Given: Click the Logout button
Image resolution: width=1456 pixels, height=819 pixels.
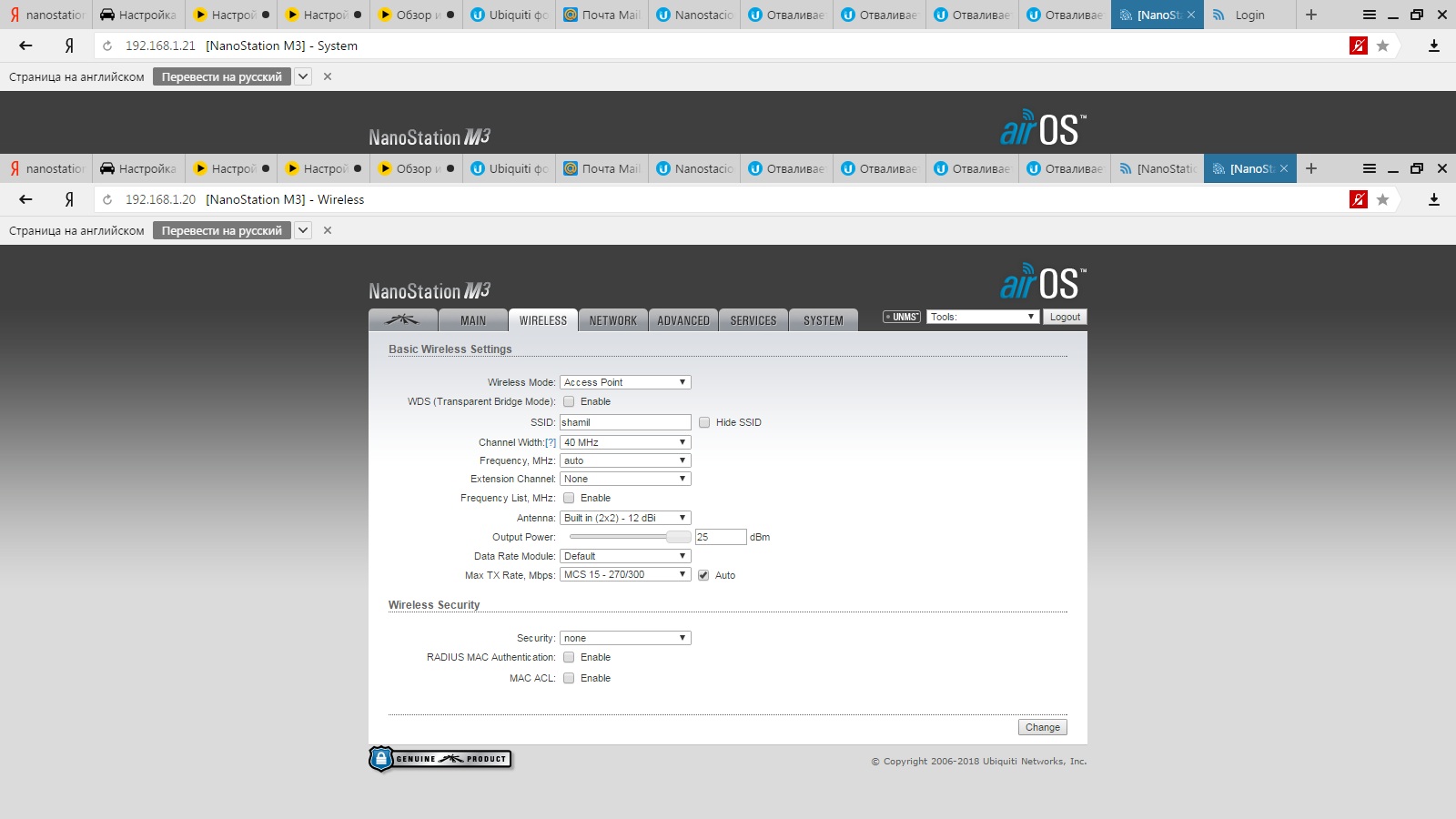Looking at the screenshot, I should (x=1065, y=317).
